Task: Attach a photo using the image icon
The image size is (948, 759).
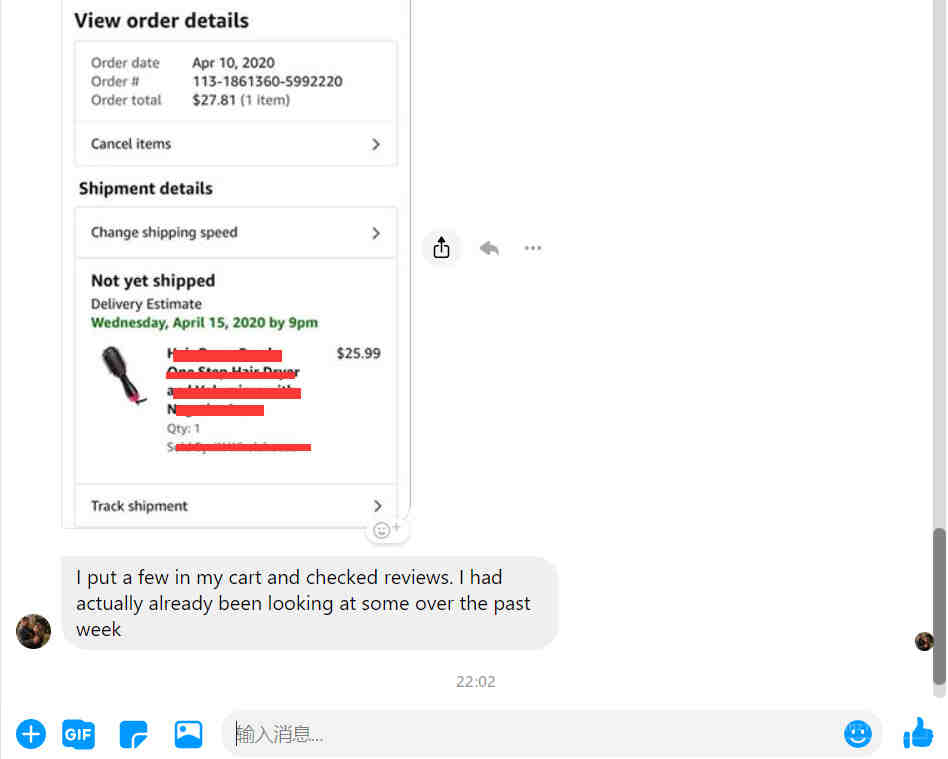Action: pyautogui.click(x=188, y=734)
